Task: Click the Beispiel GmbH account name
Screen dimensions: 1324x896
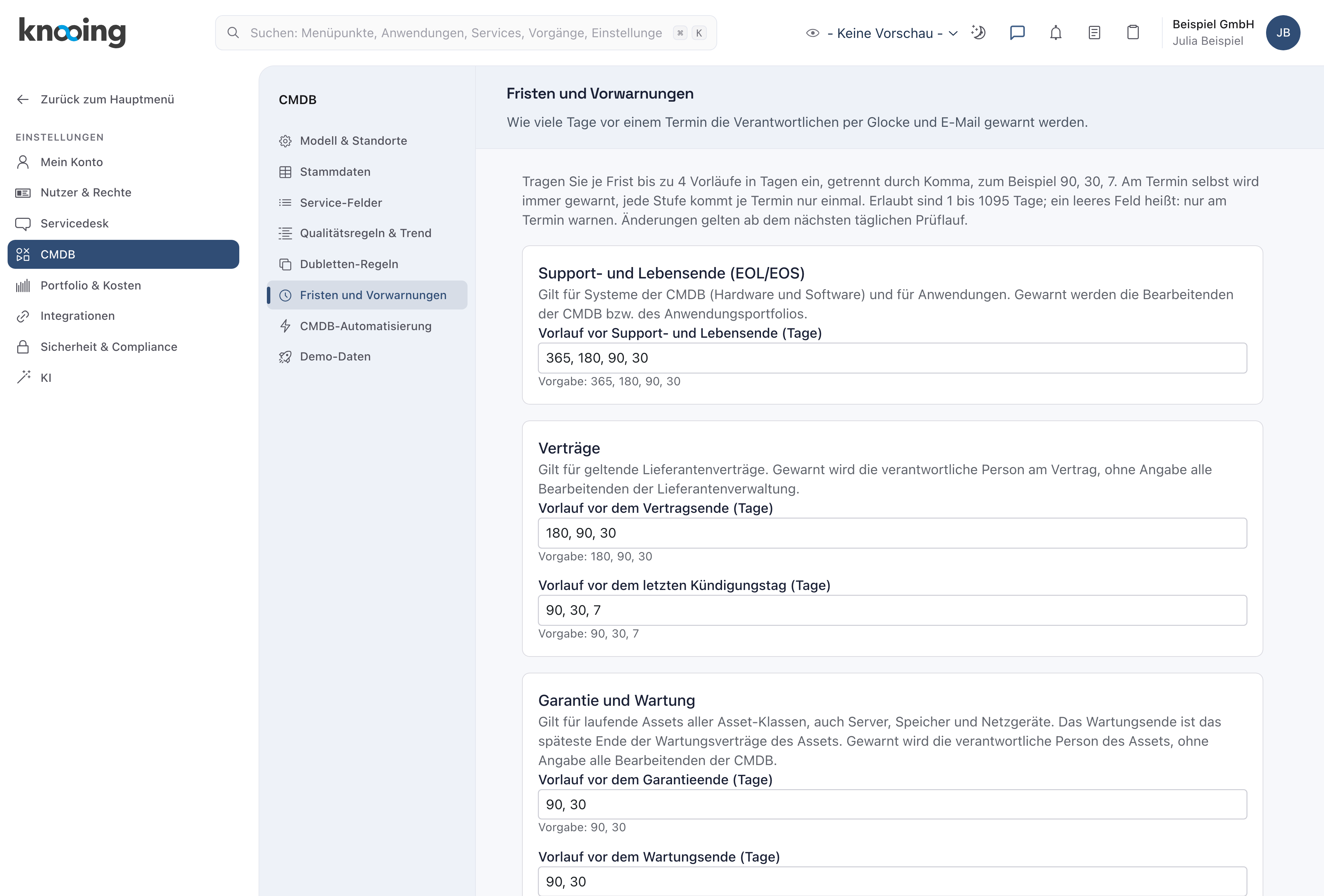Action: click(1213, 24)
